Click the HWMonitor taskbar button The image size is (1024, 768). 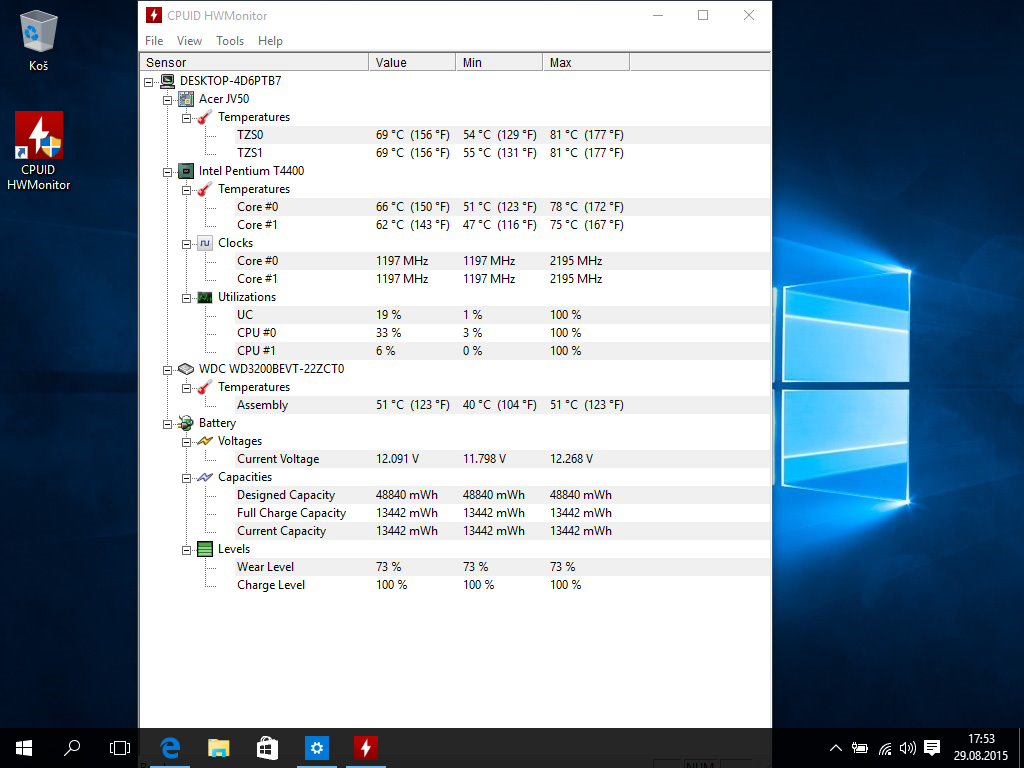[x=366, y=748]
